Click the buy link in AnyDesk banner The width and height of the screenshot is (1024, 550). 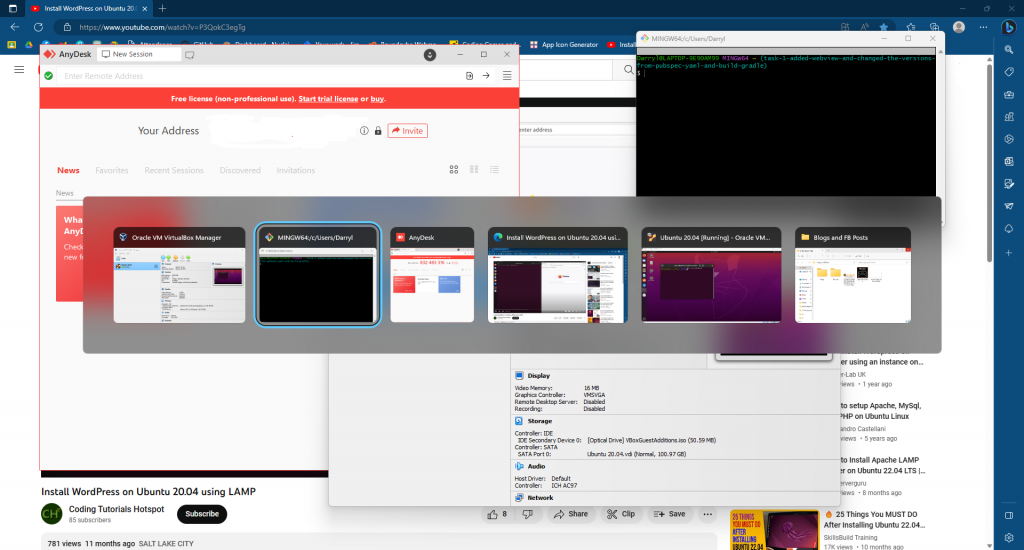377,99
